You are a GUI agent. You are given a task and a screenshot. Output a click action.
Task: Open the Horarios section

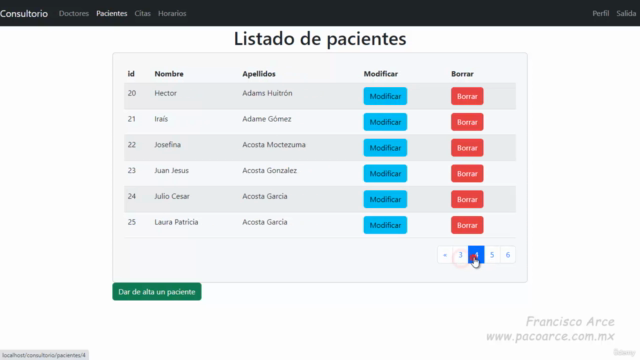click(172, 13)
